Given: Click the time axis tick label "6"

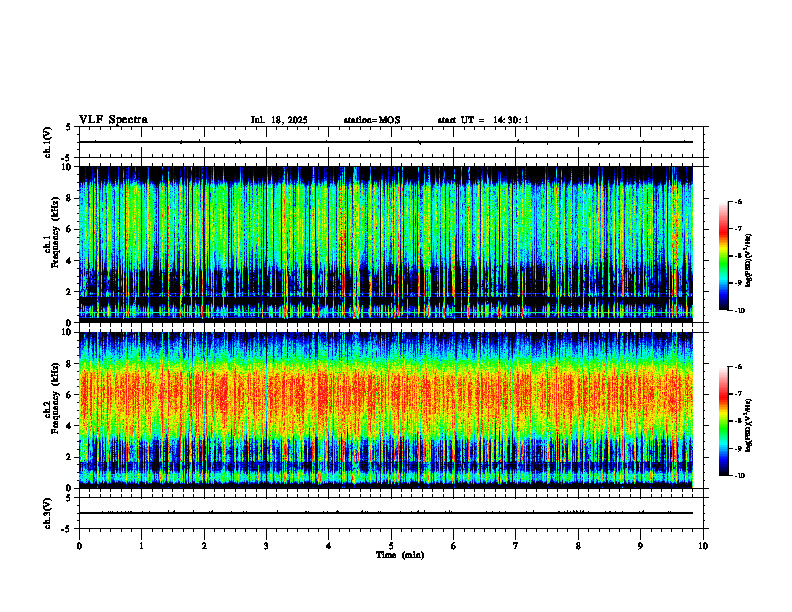Looking at the screenshot, I should coord(454,546).
